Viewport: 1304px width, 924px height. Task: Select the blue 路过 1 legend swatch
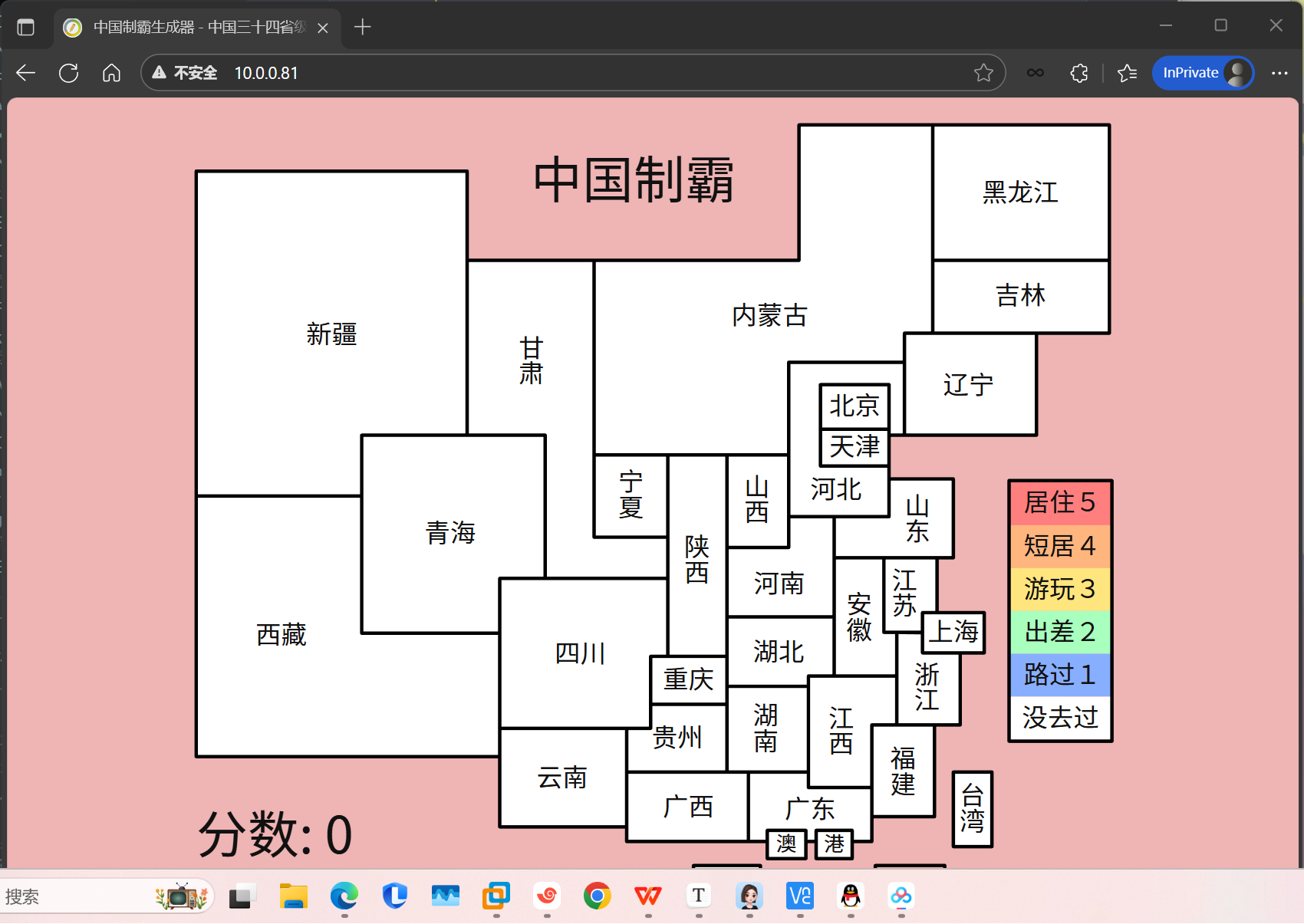pos(1060,675)
